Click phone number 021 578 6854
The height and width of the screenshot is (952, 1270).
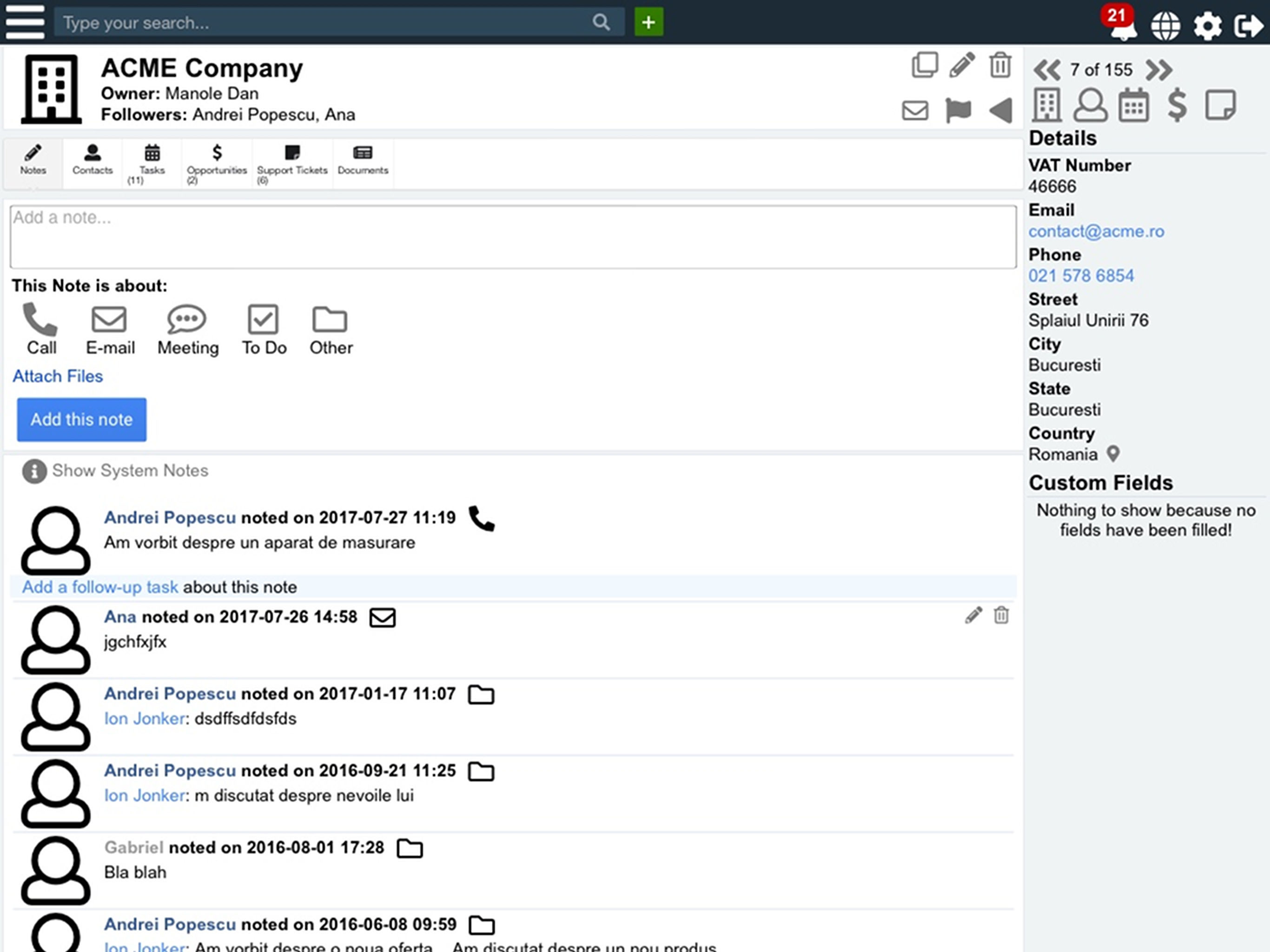coord(1081,276)
